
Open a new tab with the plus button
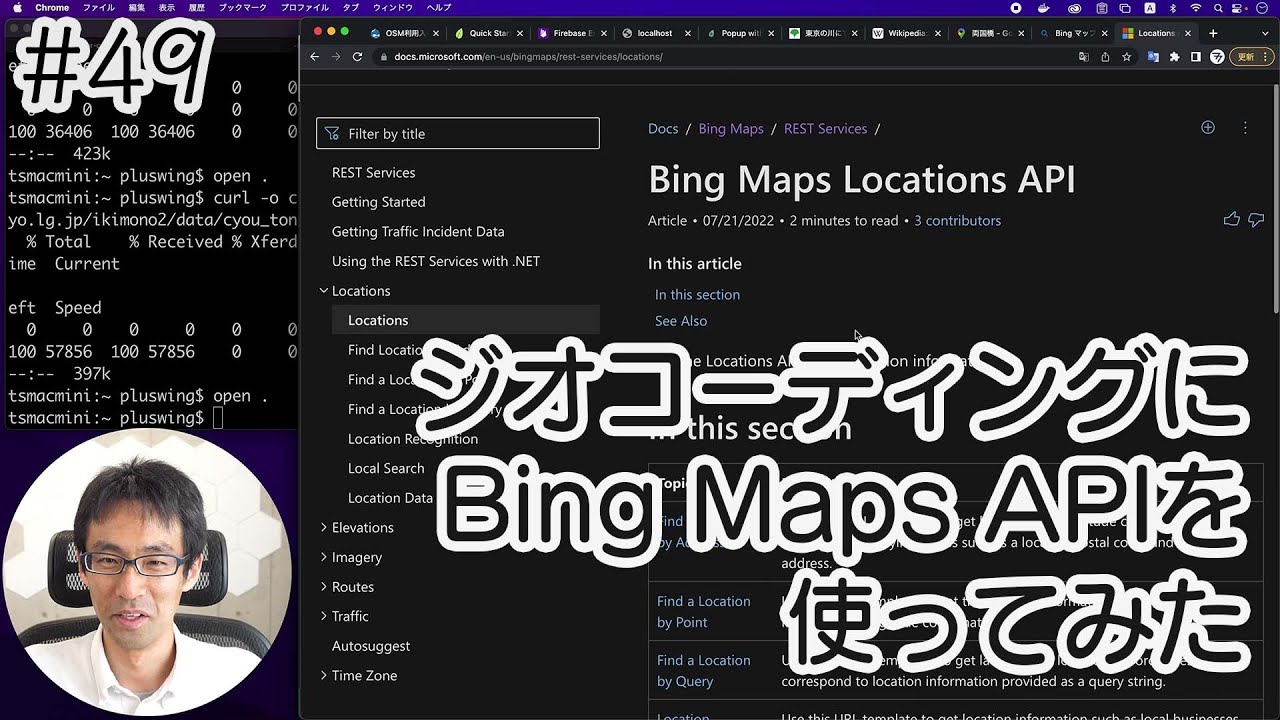coord(1213,33)
